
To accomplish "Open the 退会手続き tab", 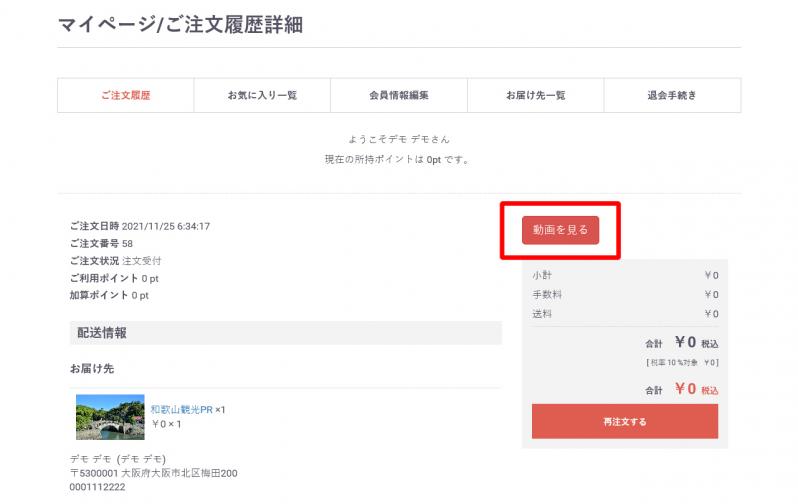I will pos(672,96).
